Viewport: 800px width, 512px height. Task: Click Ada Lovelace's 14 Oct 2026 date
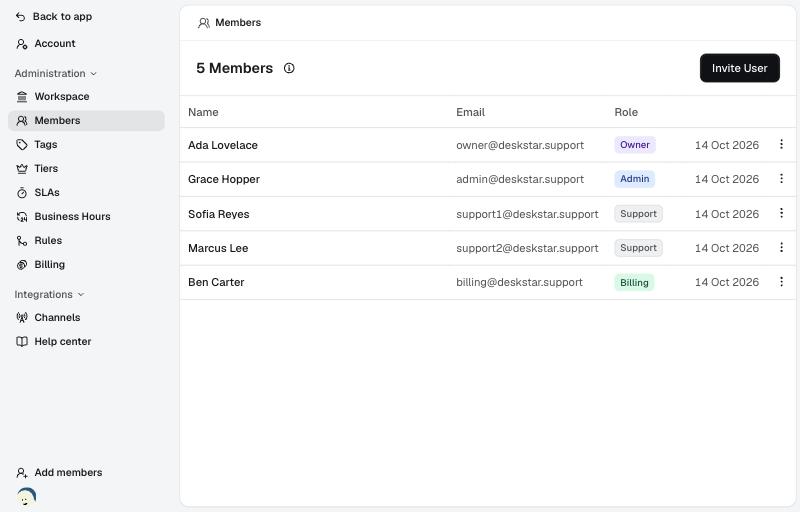727,145
